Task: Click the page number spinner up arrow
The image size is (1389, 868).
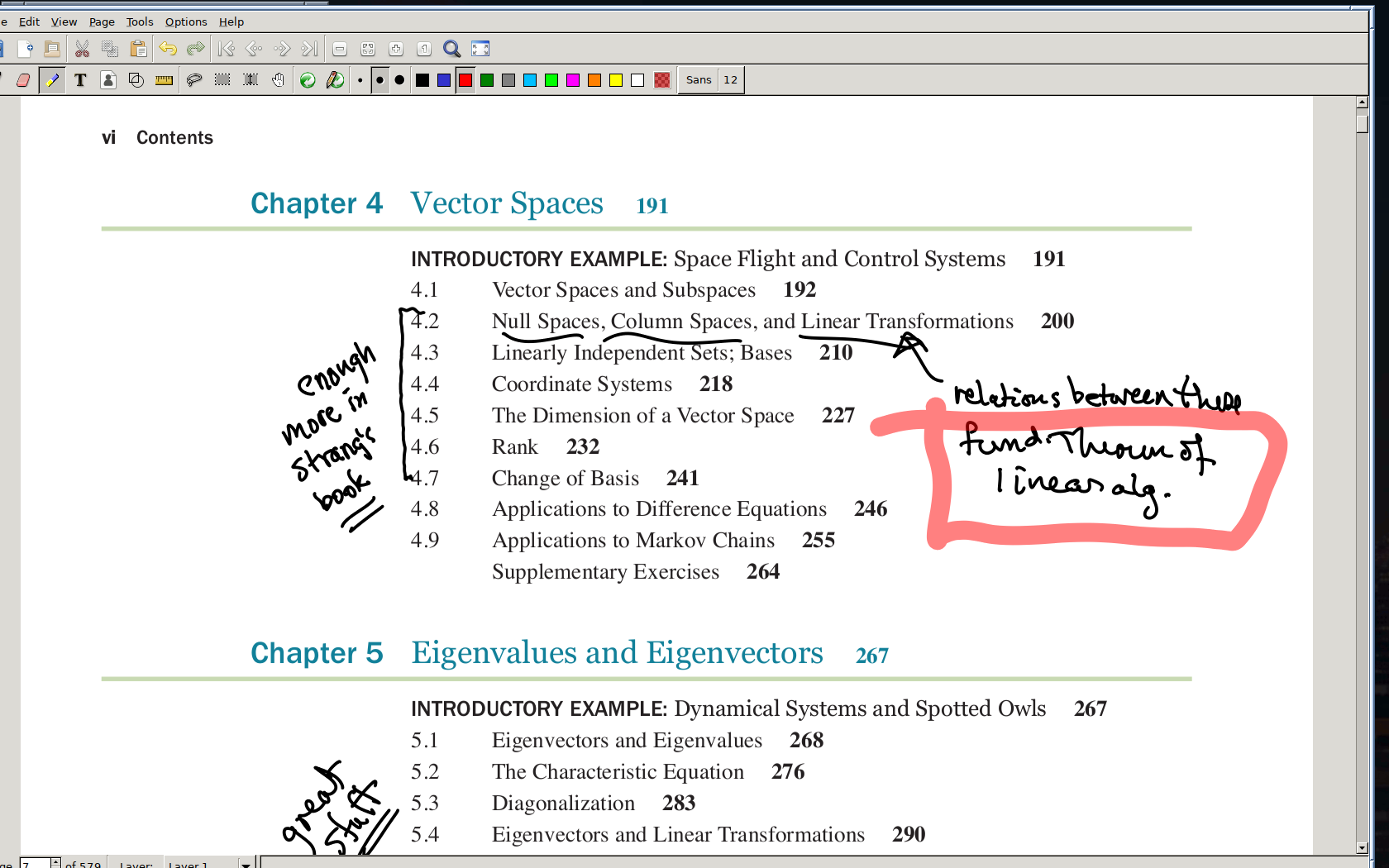Action: 55,861
